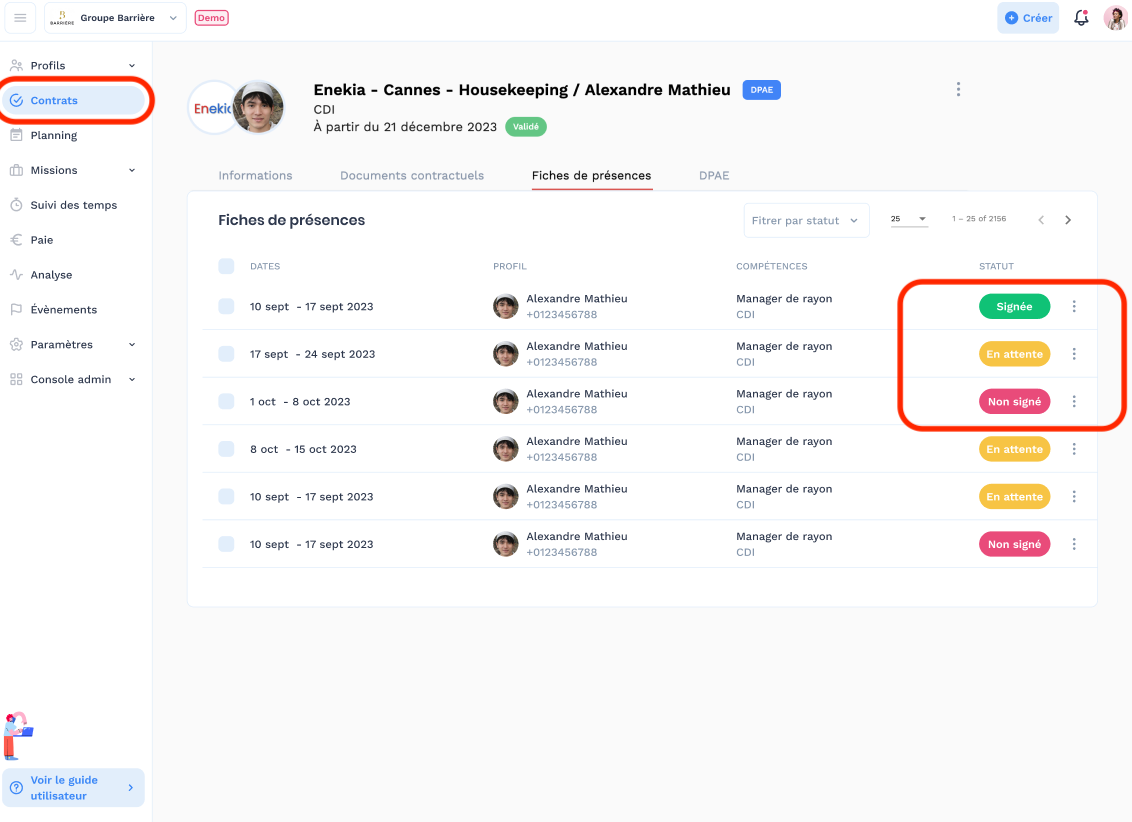Click the Créer button

tap(1028, 18)
